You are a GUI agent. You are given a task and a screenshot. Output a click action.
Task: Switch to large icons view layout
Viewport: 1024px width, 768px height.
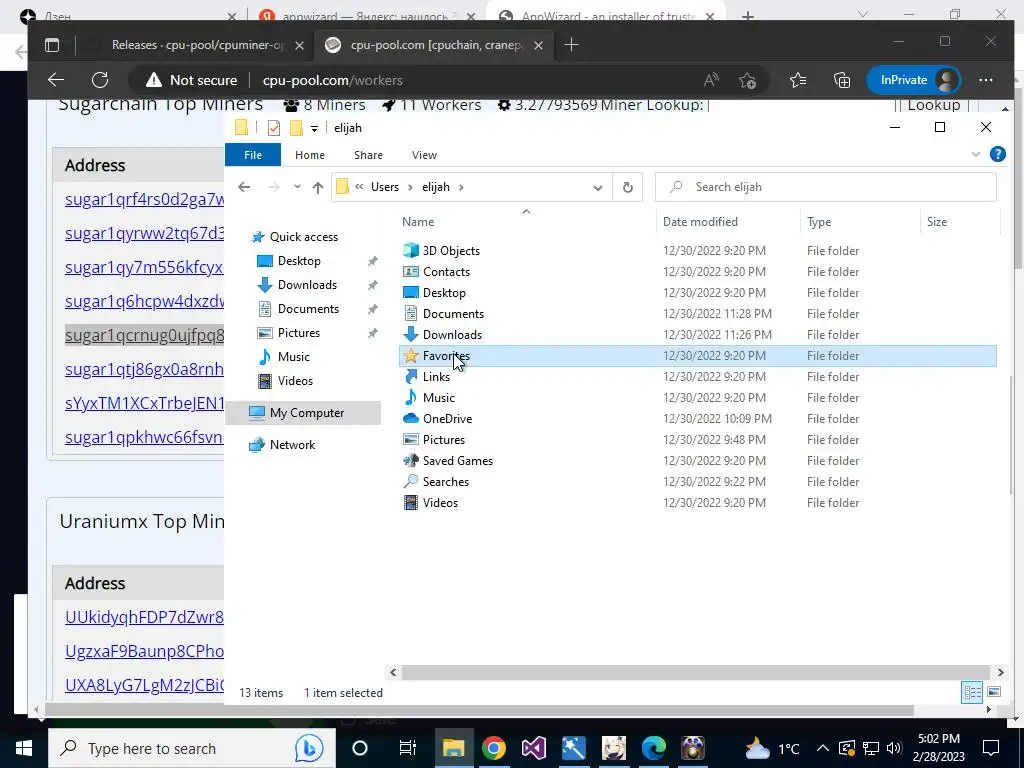tap(994, 692)
